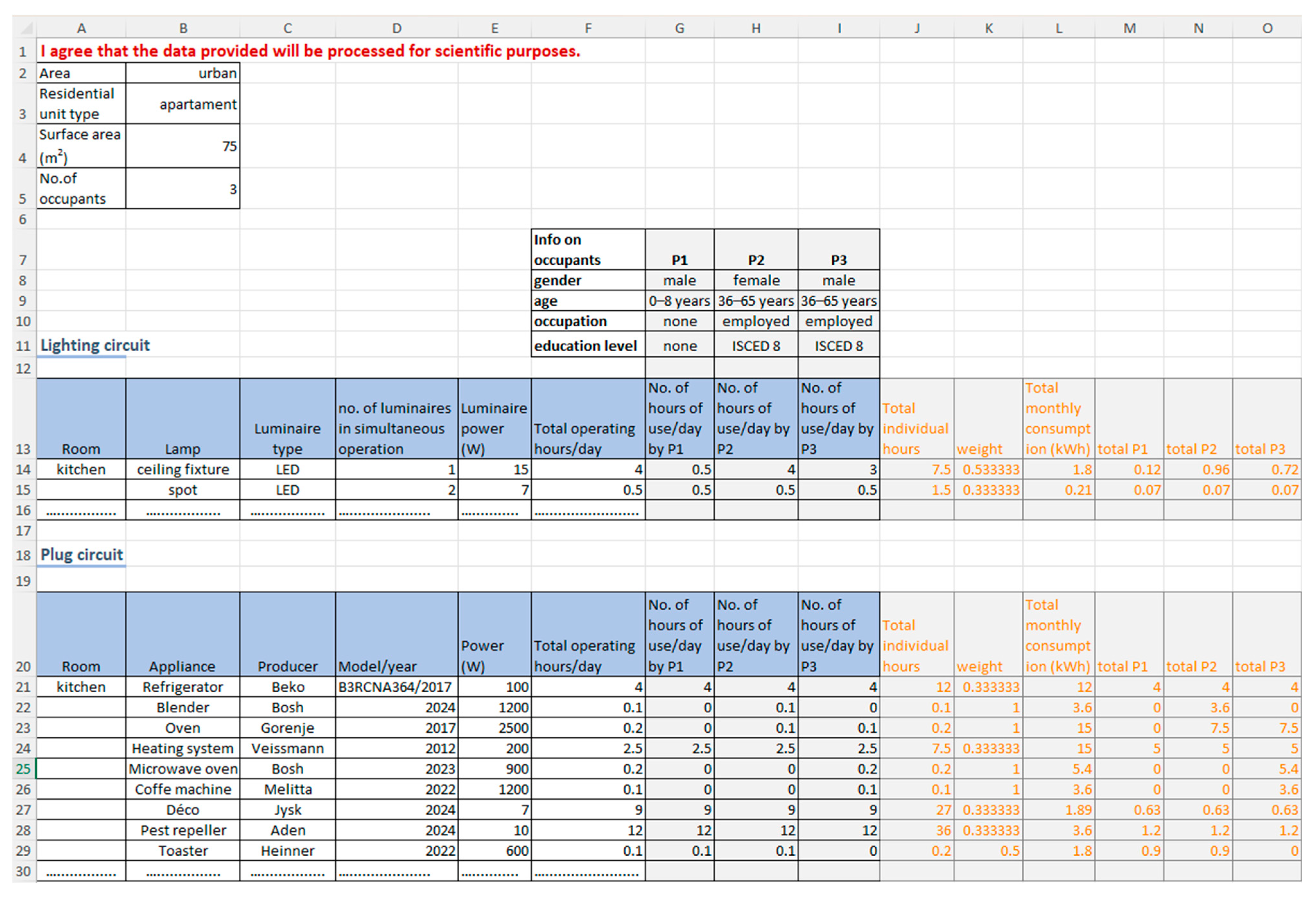Select row 13 header
Image resolution: width=1316 pixels, height=898 pixels.
click(x=23, y=449)
